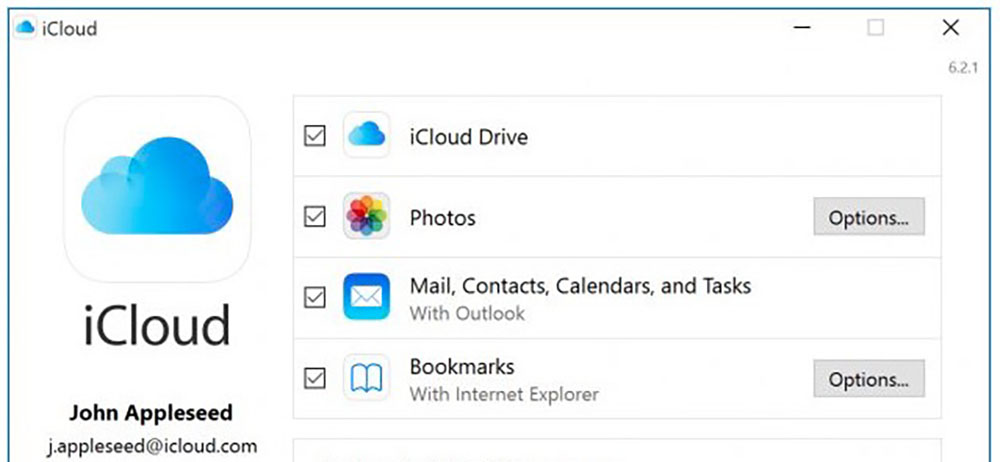Click the Photos flower icon
The height and width of the screenshot is (462, 1000).
(367, 216)
